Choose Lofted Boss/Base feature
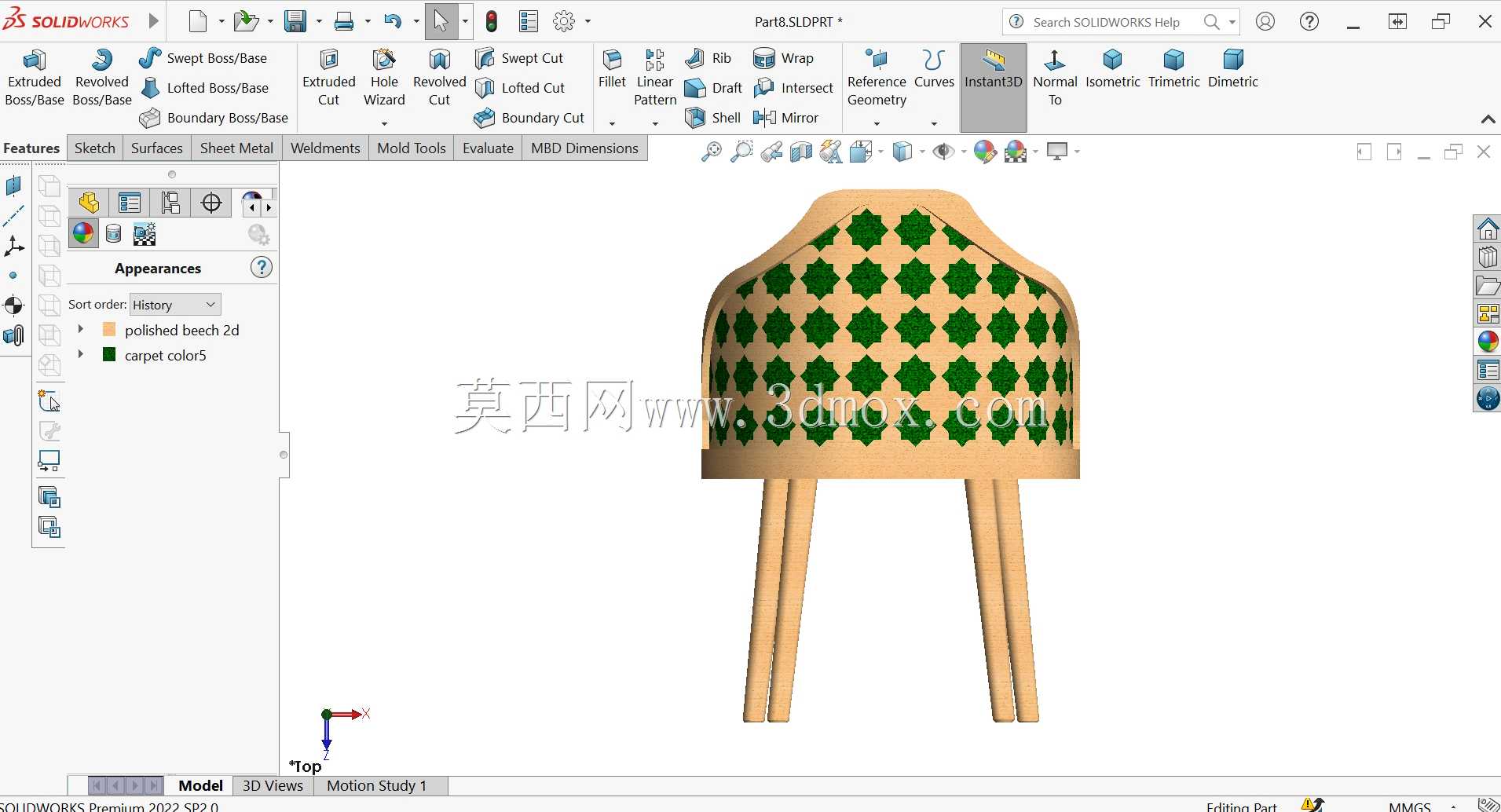 (204, 88)
